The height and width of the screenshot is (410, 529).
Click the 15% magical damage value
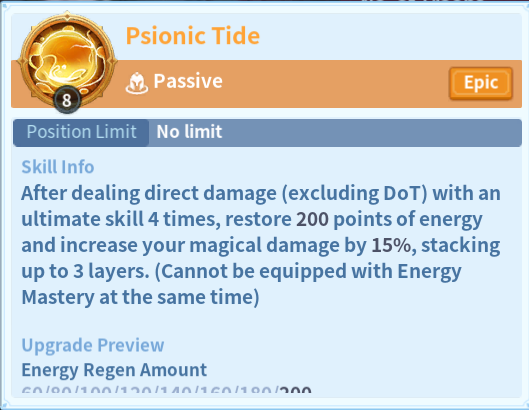point(391,245)
